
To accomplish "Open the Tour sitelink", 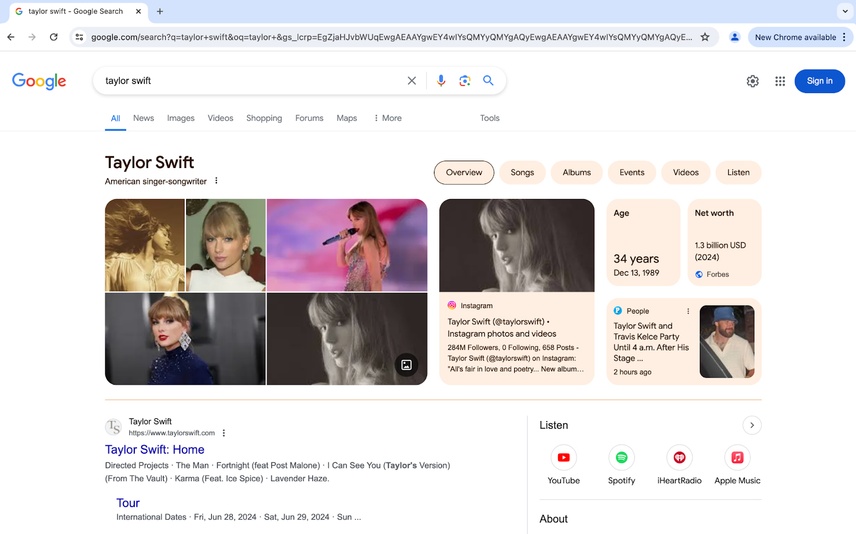I will tap(128, 503).
